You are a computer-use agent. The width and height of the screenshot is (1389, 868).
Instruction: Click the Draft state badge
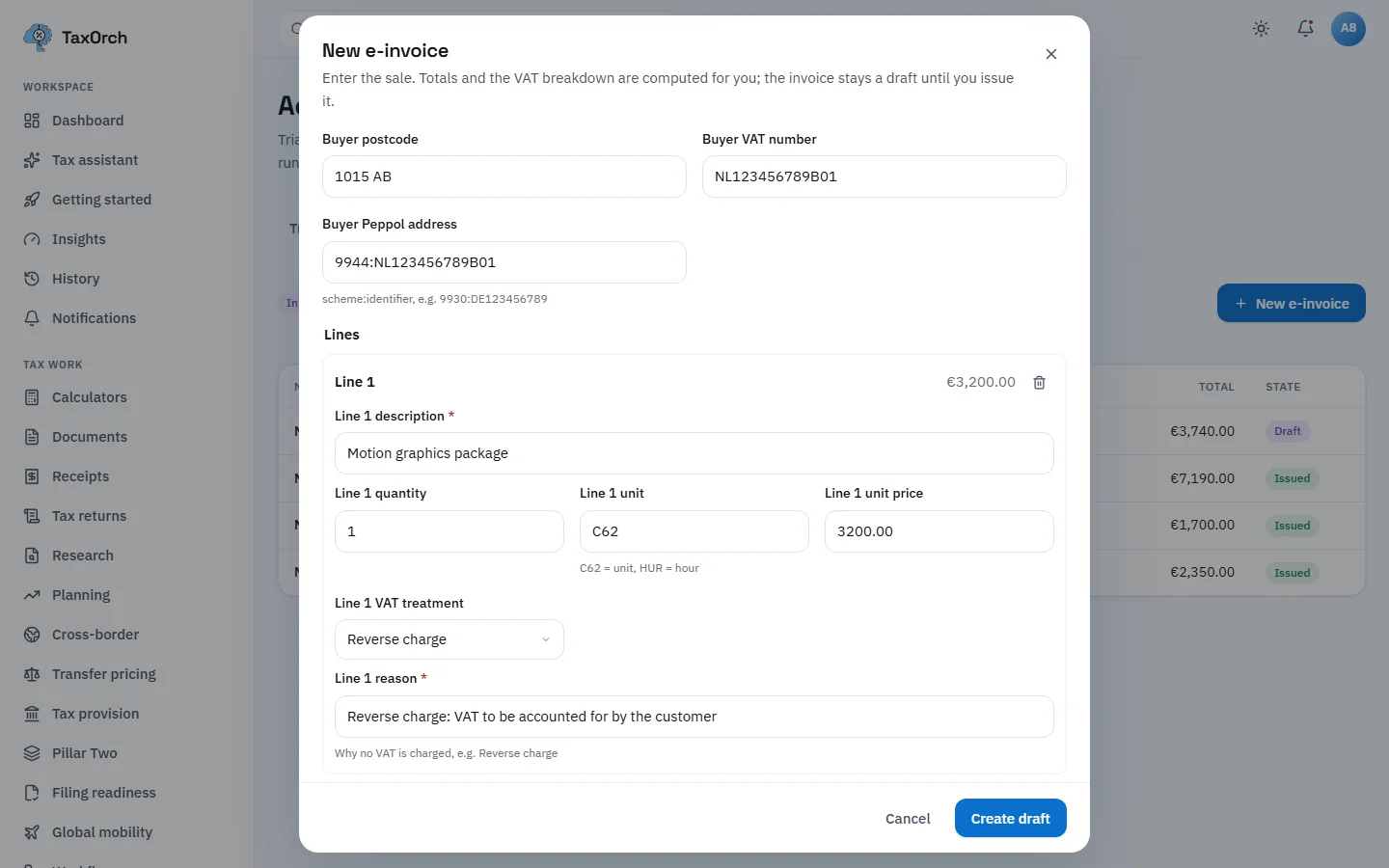coord(1288,431)
